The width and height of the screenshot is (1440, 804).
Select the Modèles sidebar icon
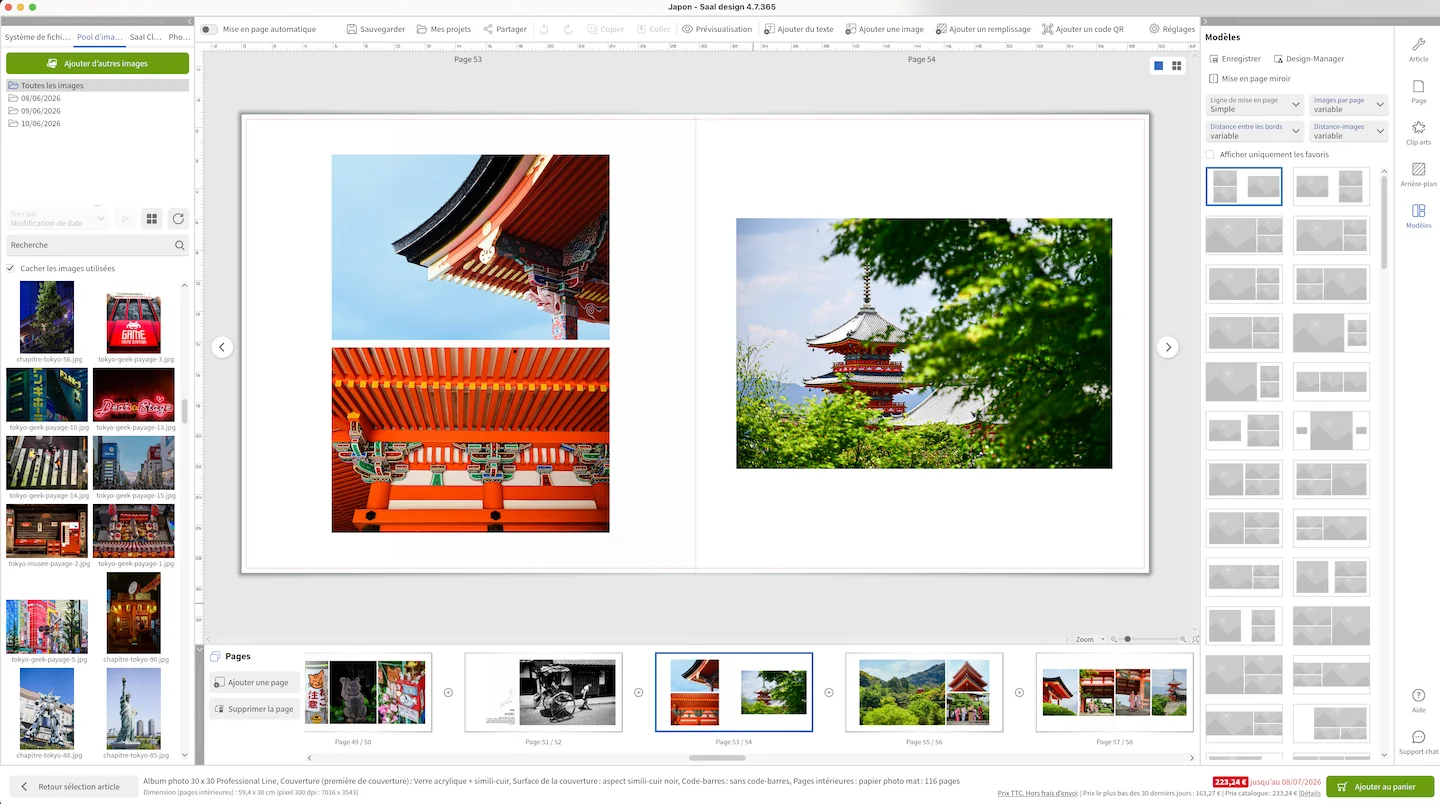point(1418,217)
